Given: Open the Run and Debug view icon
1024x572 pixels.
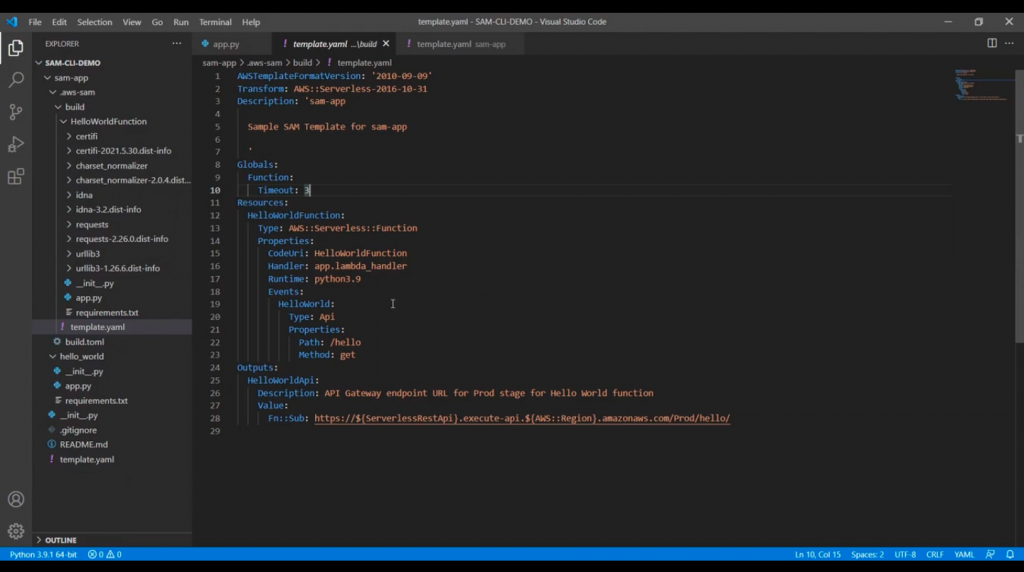Looking at the screenshot, I should (x=16, y=144).
